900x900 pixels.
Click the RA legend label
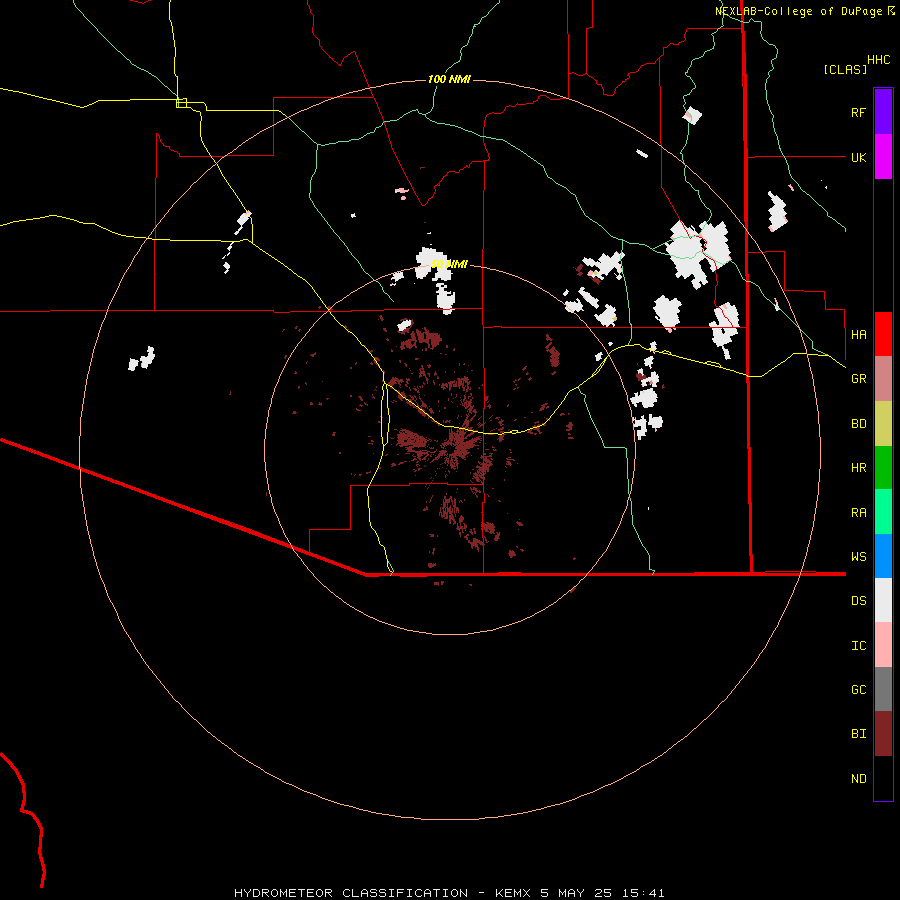pos(858,513)
